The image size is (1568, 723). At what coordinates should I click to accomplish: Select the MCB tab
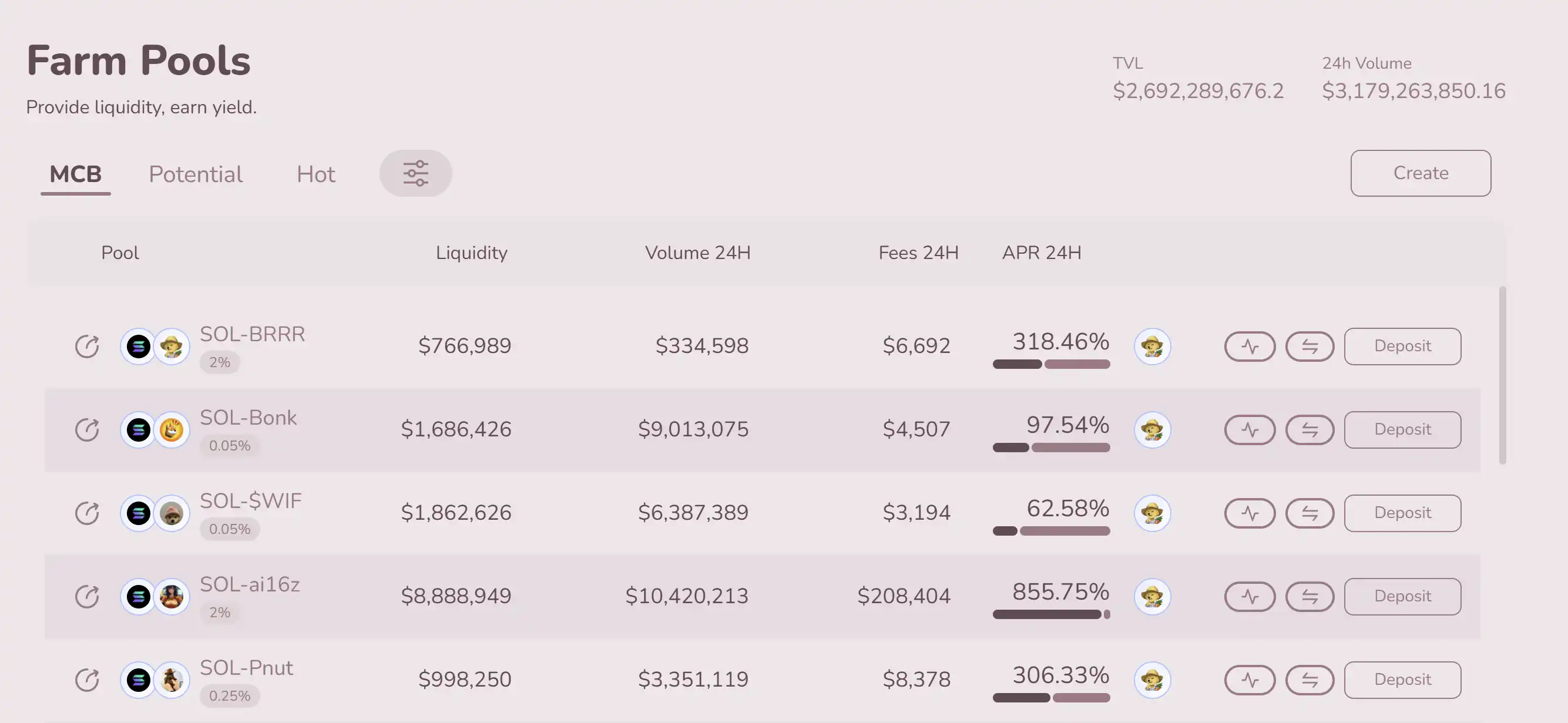coord(75,174)
